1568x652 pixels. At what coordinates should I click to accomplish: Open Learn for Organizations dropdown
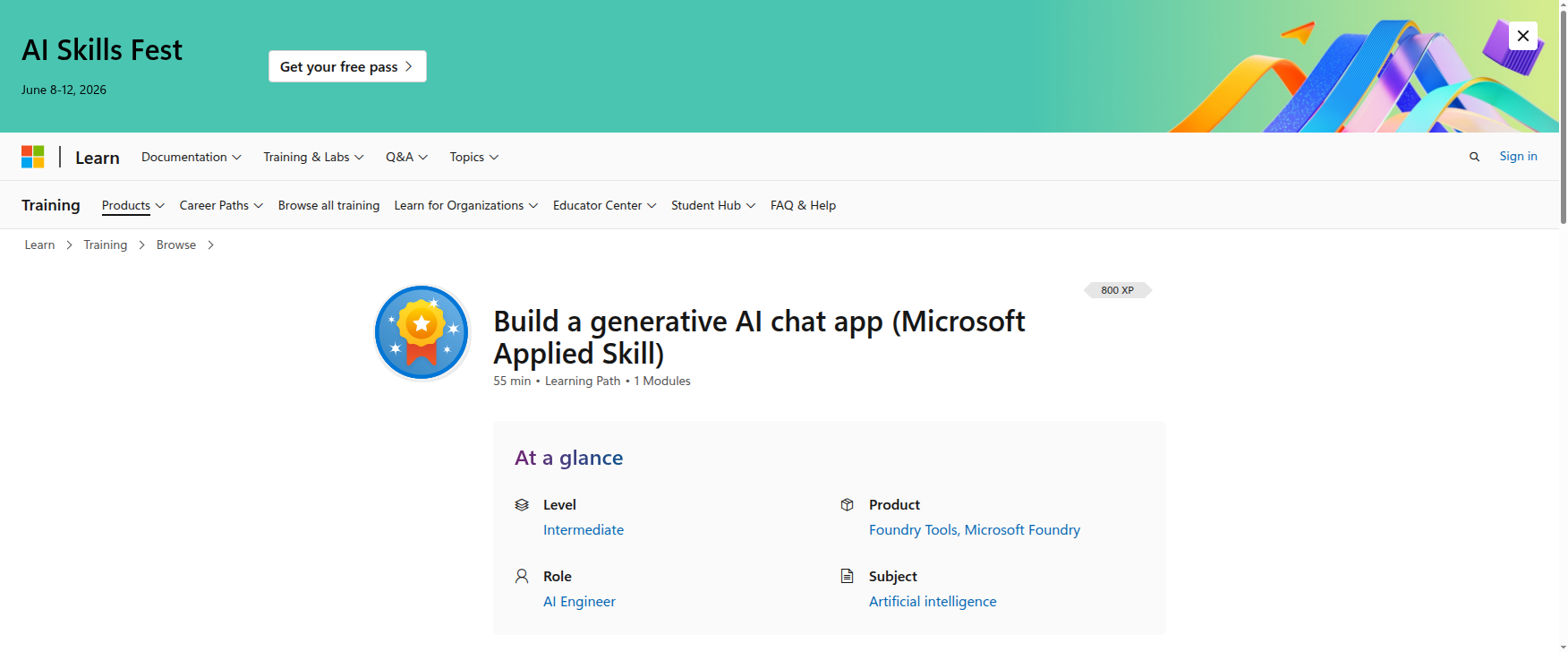466,205
